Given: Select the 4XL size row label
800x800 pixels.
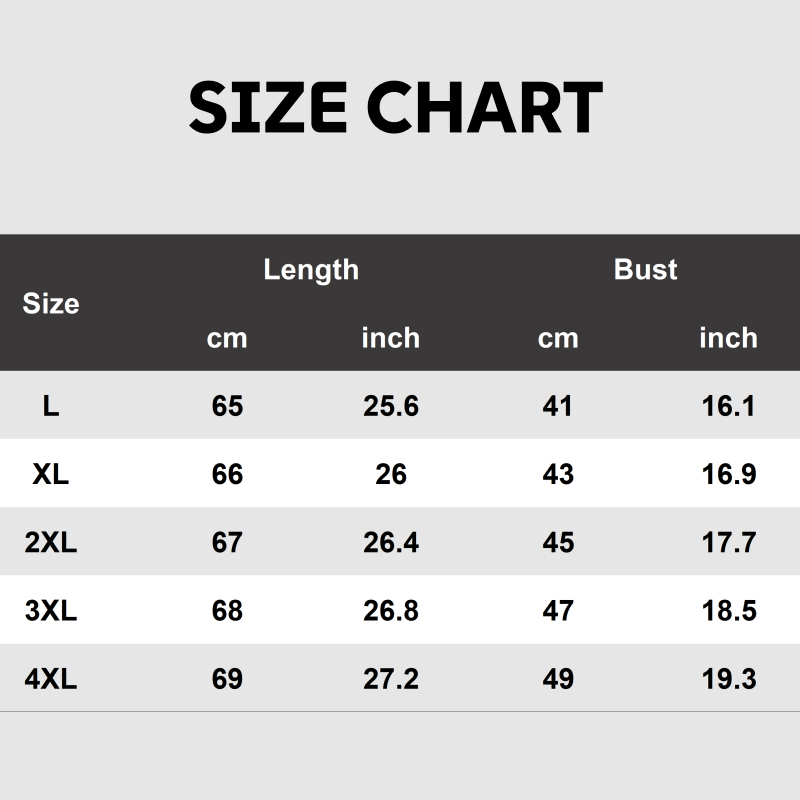Looking at the screenshot, I should click(x=51, y=680).
